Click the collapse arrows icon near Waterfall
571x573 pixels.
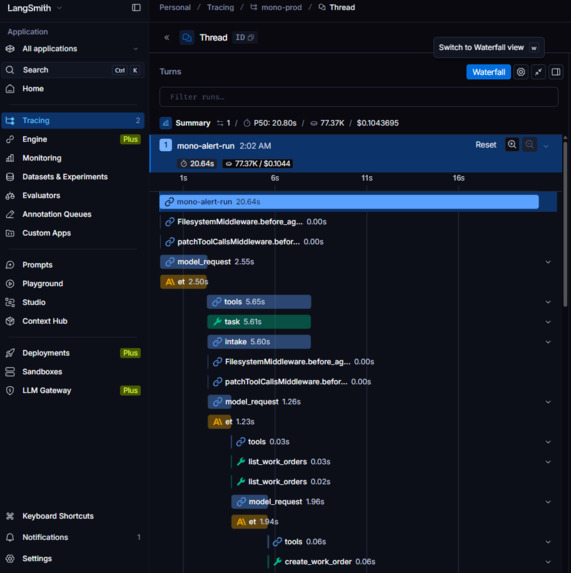click(538, 72)
